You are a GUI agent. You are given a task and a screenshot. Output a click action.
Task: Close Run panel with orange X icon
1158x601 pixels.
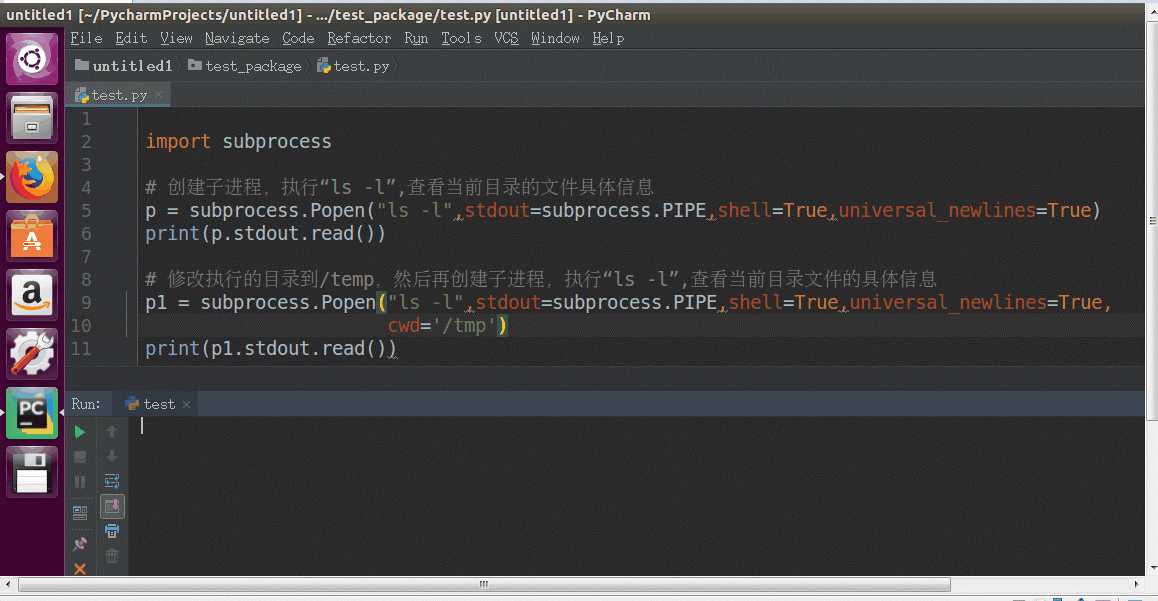click(x=80, y=569)
